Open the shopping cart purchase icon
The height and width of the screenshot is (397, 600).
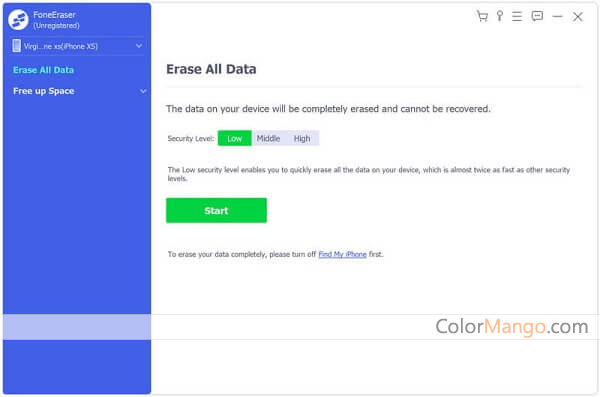(482, 16)
